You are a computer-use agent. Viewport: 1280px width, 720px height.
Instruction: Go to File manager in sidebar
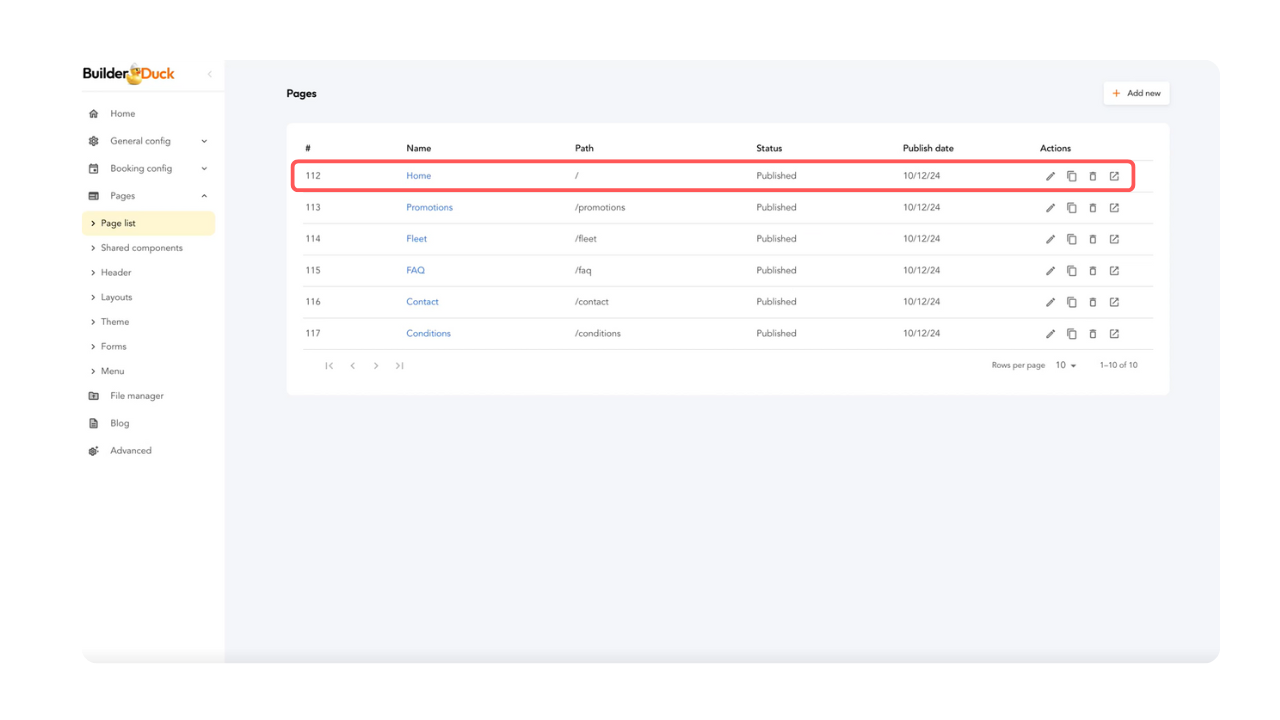pos(136,396)
